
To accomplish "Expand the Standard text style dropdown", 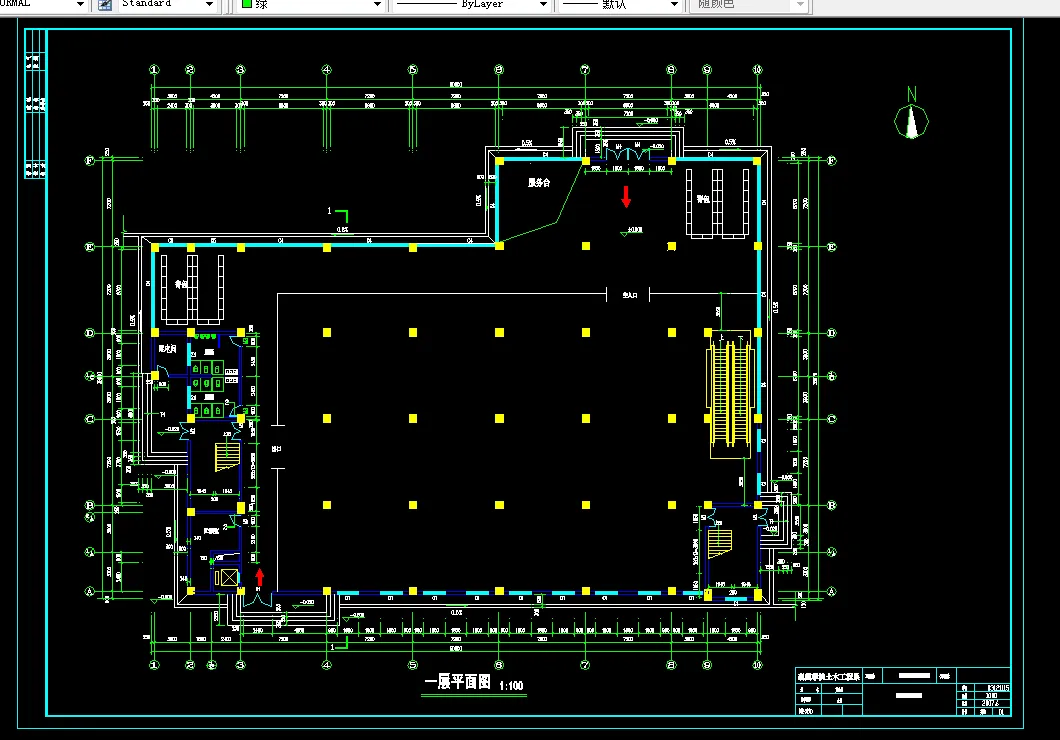I will pyautogui.click(x=209, y=5).
